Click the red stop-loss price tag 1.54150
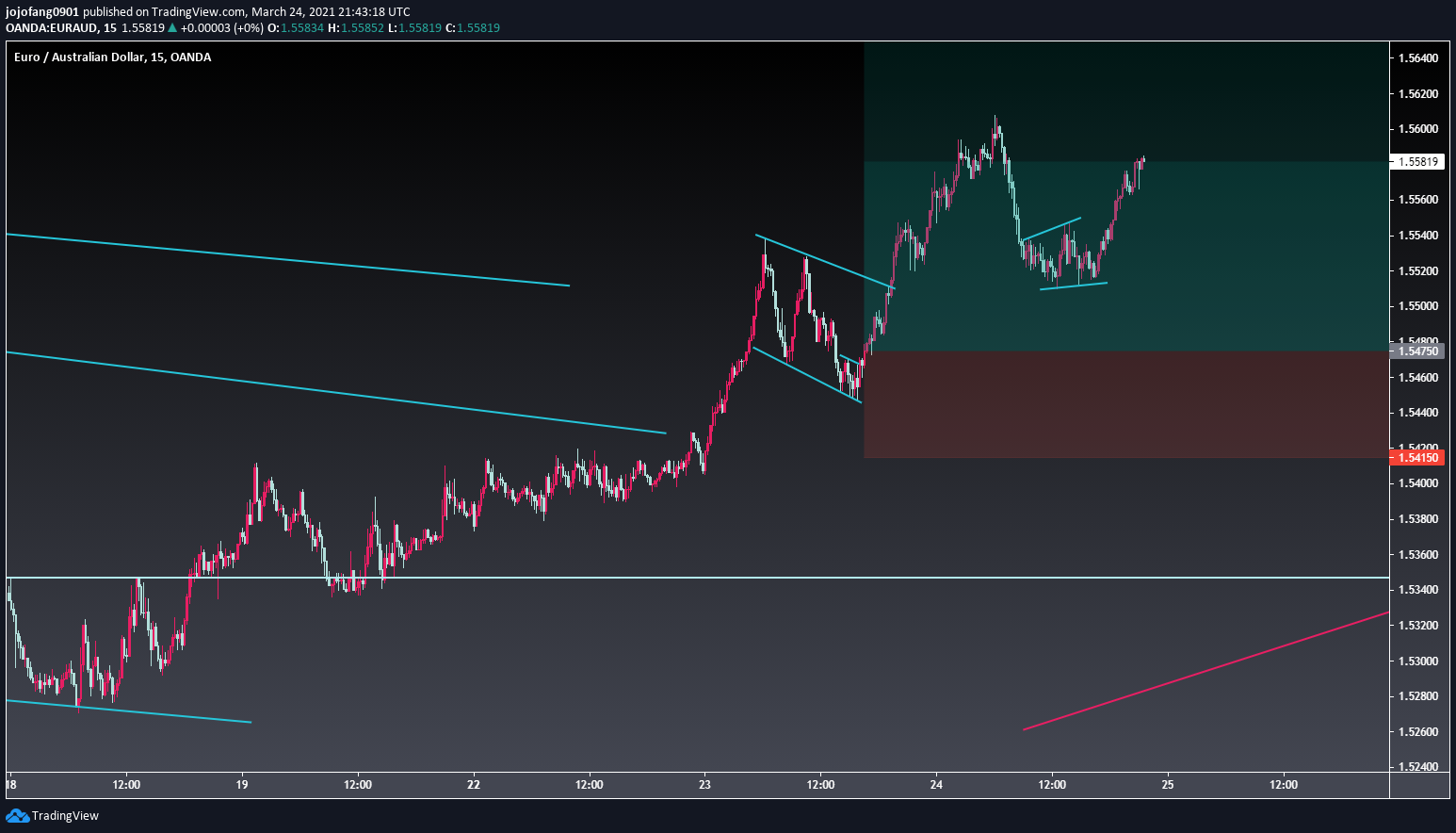This screenshot has width=1456, height=833. point(1417,458)
